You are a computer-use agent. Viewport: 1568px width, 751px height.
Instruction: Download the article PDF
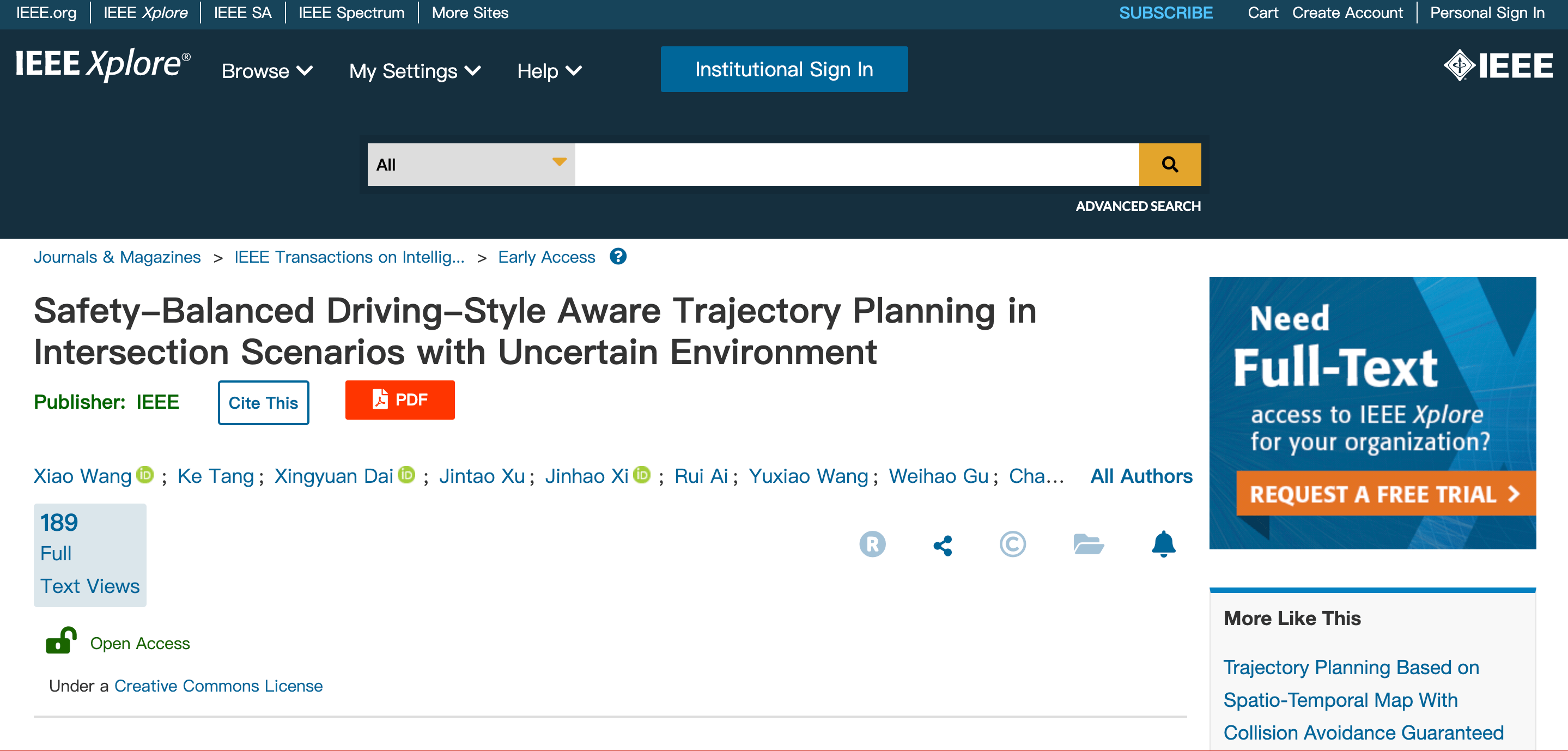(x=400, y=400)
